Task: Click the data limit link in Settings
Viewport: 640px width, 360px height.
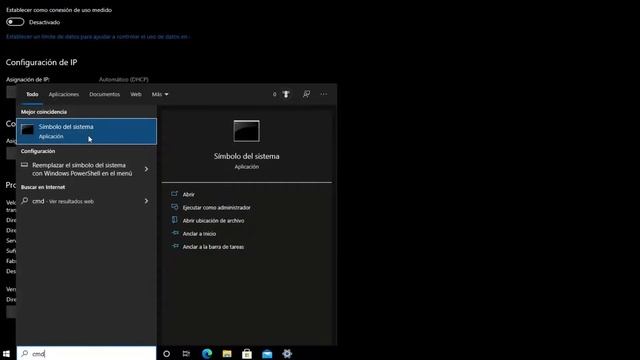Action: [98, 37]
